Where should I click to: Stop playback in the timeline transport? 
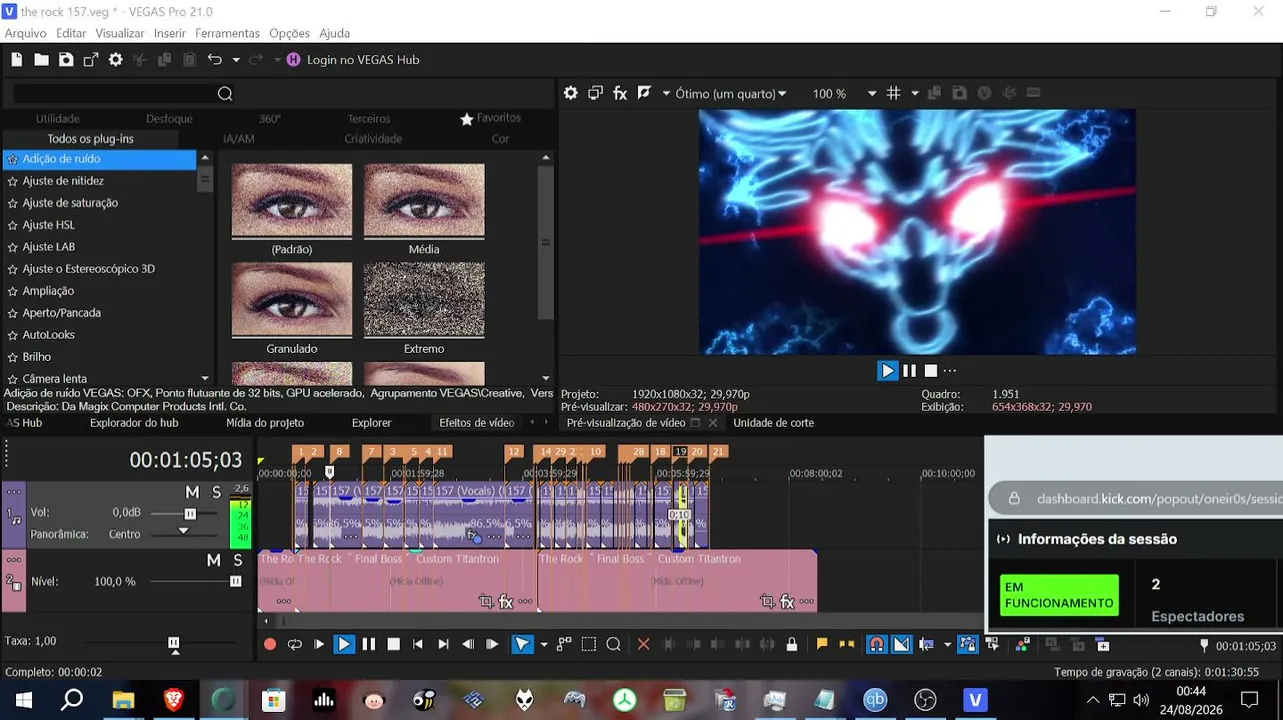(394, 645)
